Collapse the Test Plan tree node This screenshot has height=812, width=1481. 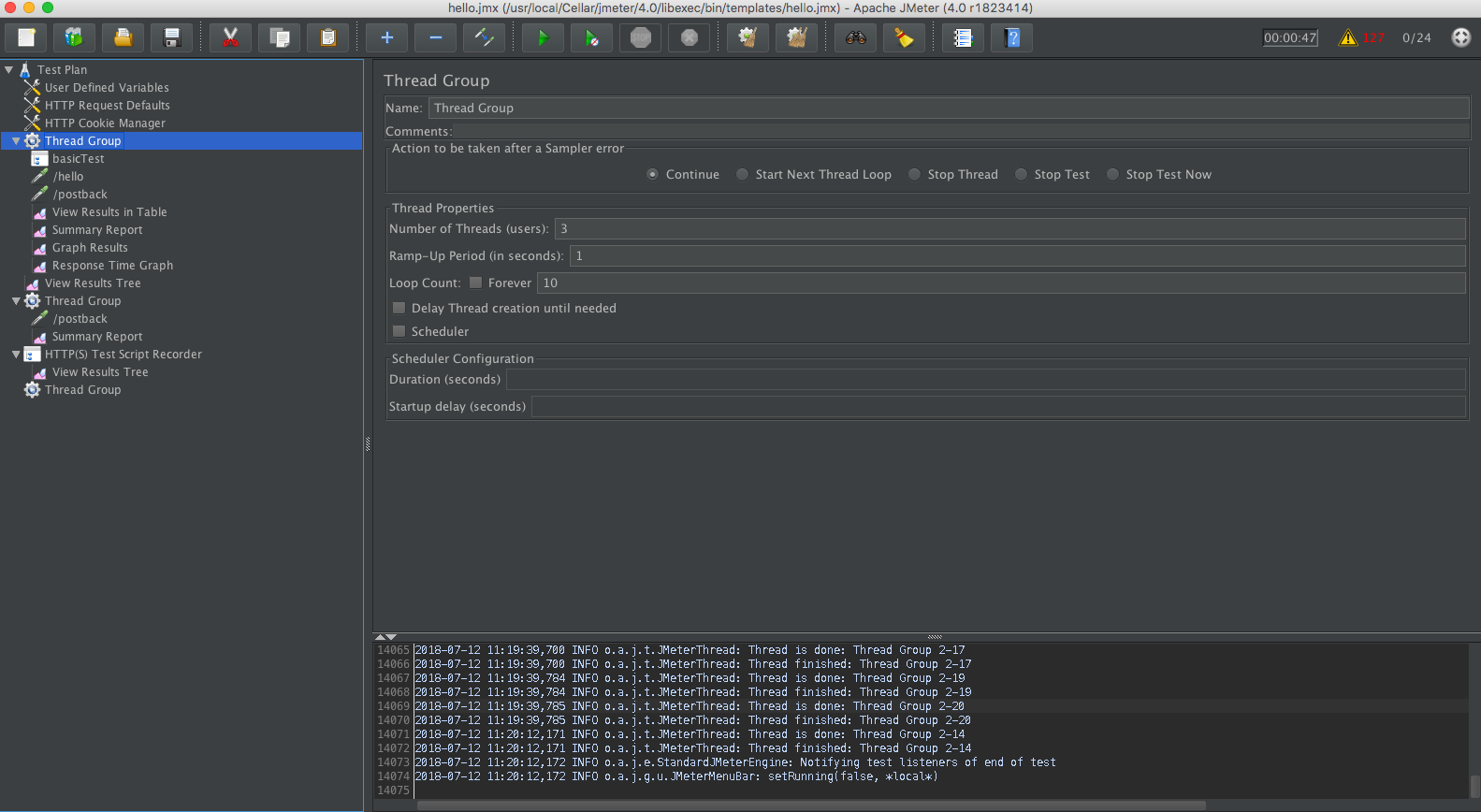point(8,69)
